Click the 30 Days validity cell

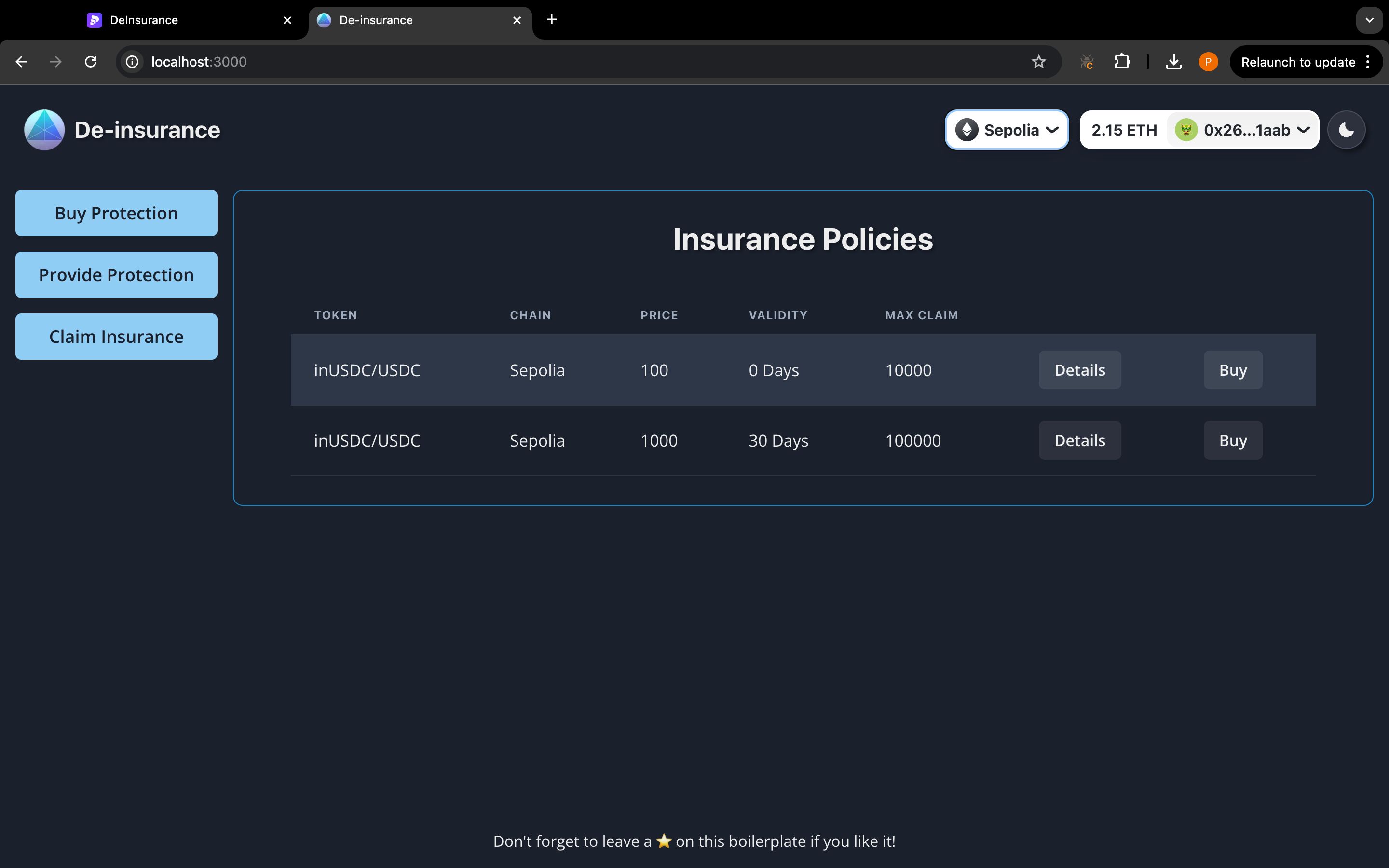(x=778, y=441)
